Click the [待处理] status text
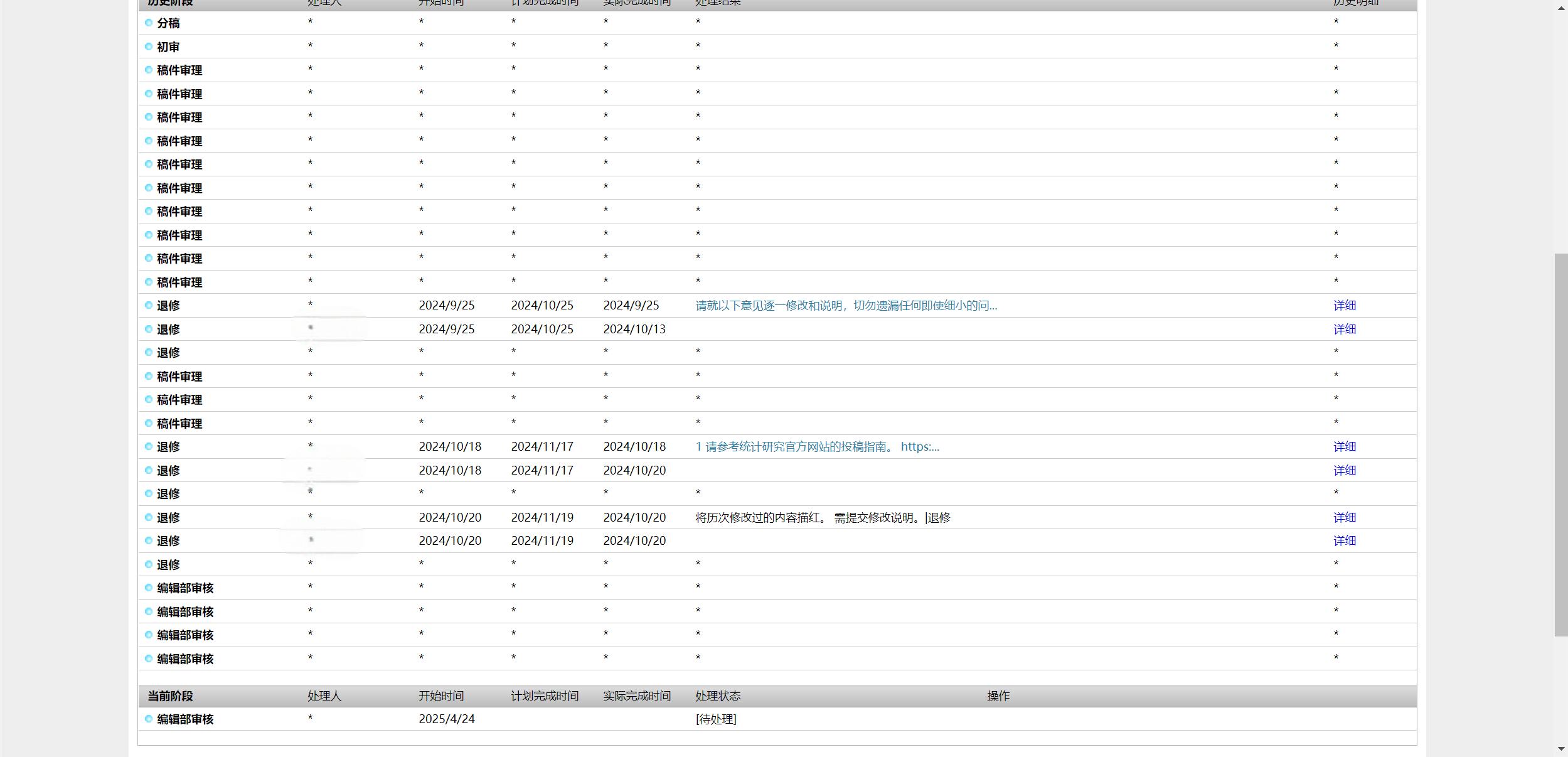Image resolution: width=1568 pixels, height=757 pixels. point(715,719)
